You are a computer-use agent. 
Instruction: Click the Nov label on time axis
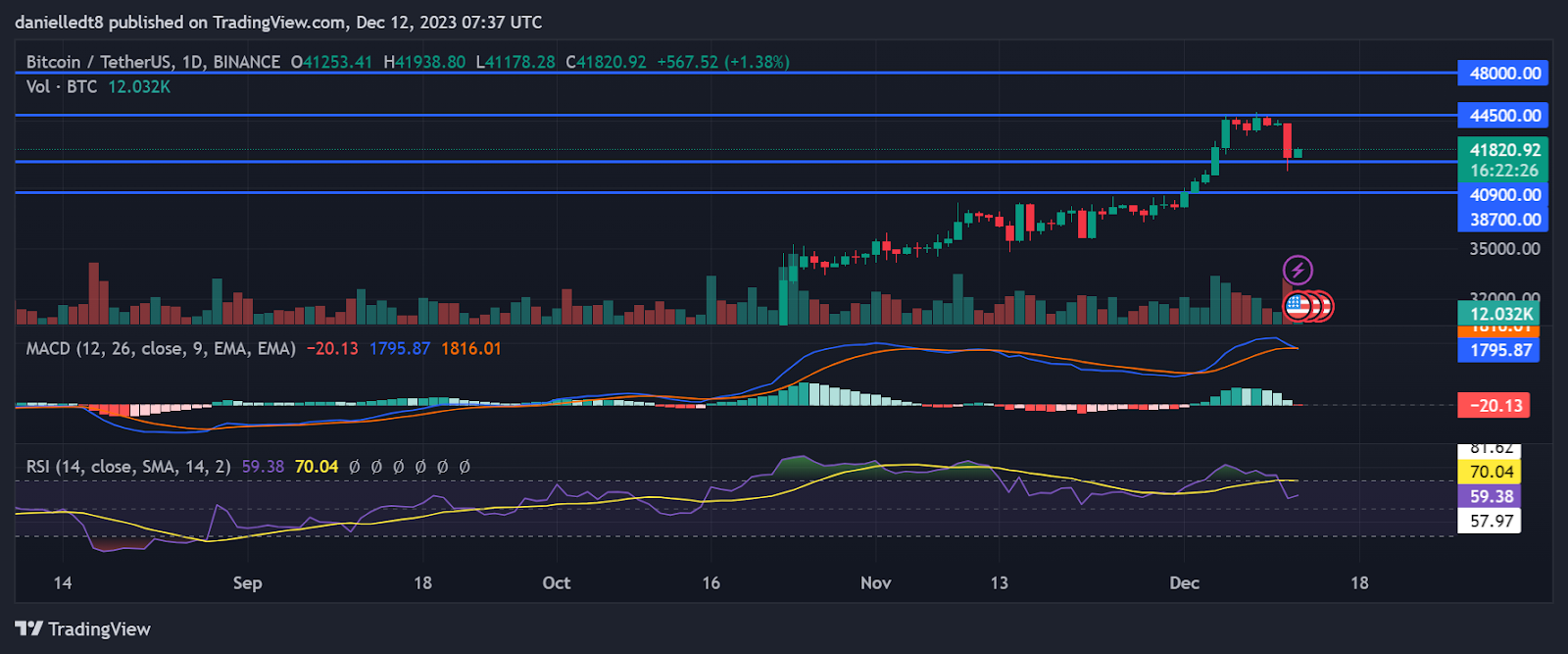[x=875, y=583]
